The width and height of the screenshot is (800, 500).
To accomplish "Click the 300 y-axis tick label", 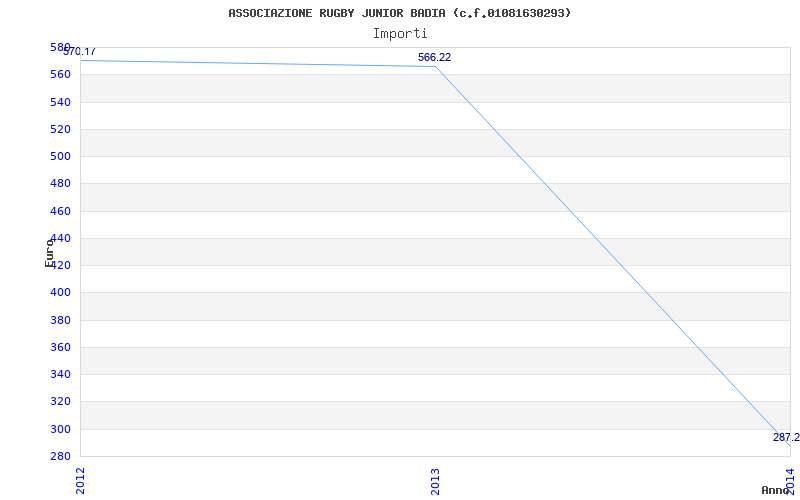I will (x=60, y=429).
